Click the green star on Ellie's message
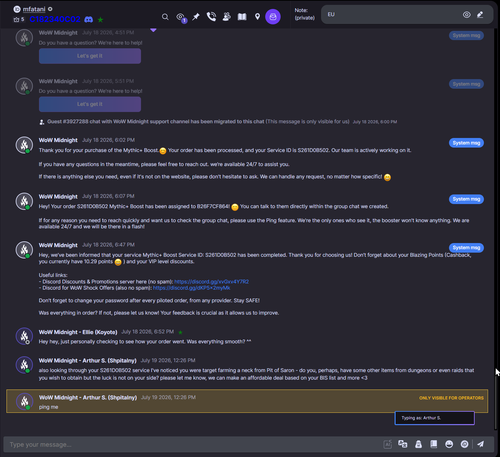500x457 pixels. [x=180, y=332]
